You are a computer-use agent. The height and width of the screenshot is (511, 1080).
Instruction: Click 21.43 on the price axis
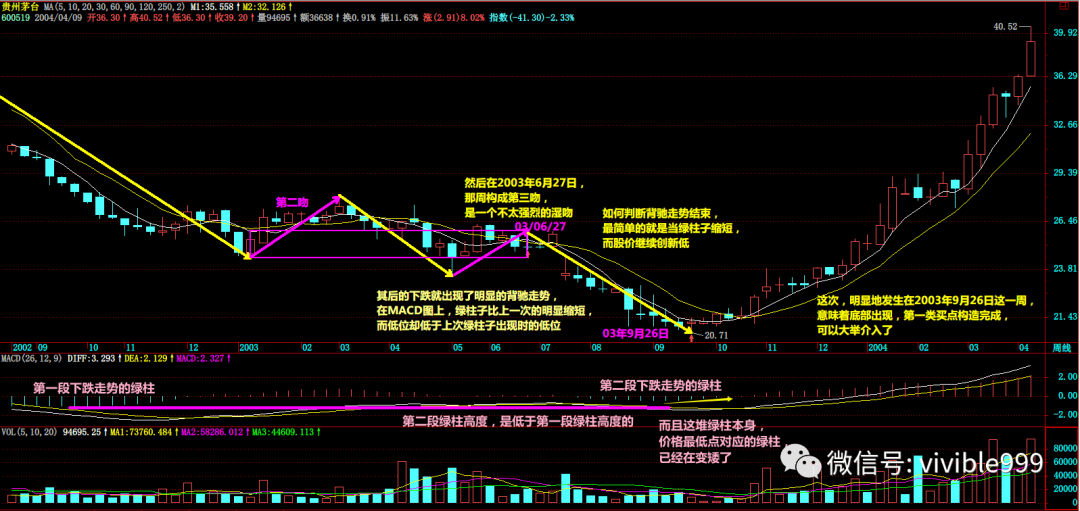tap(1064, 317)
